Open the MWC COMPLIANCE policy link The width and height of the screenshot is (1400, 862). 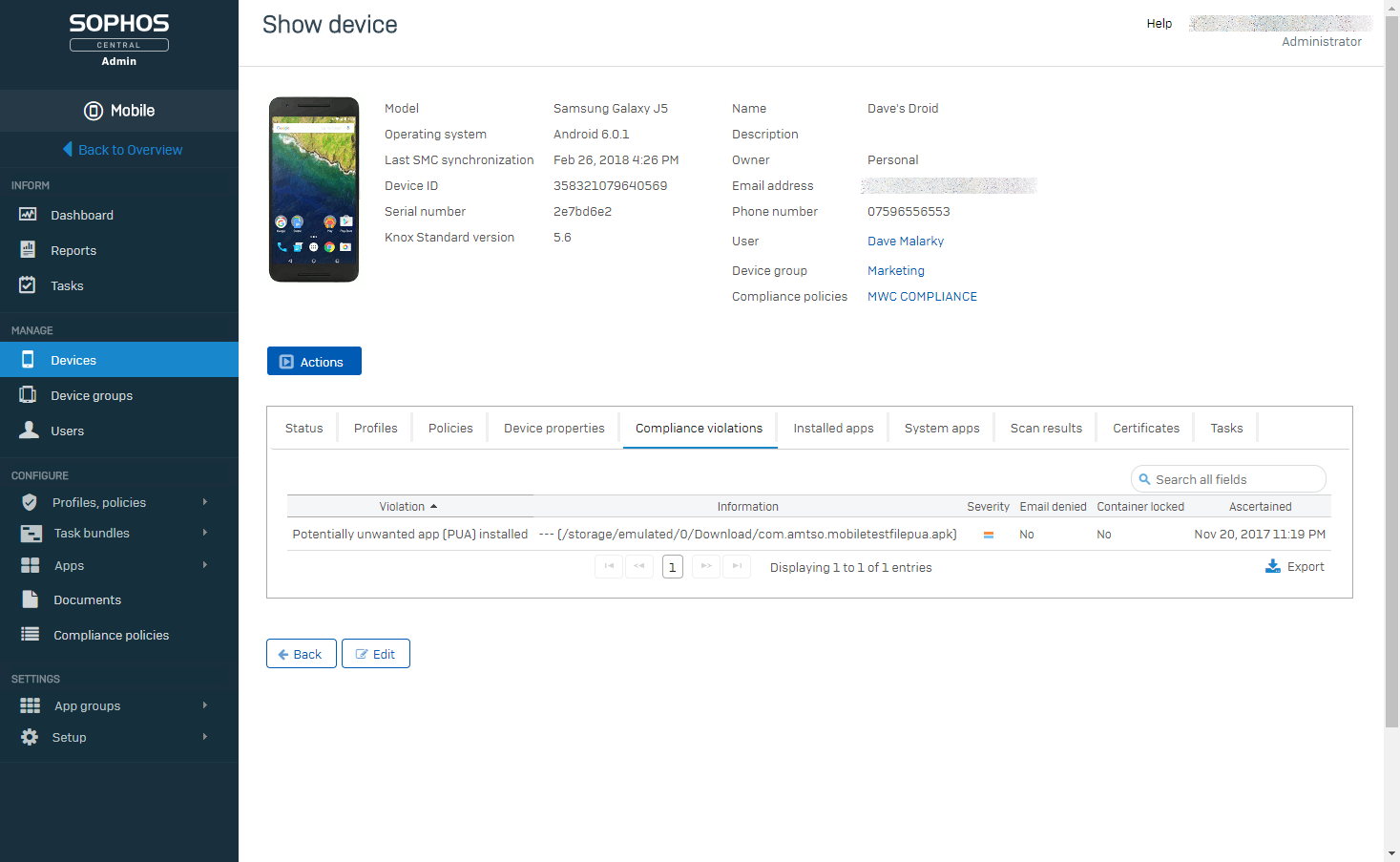tap(922, 296)
